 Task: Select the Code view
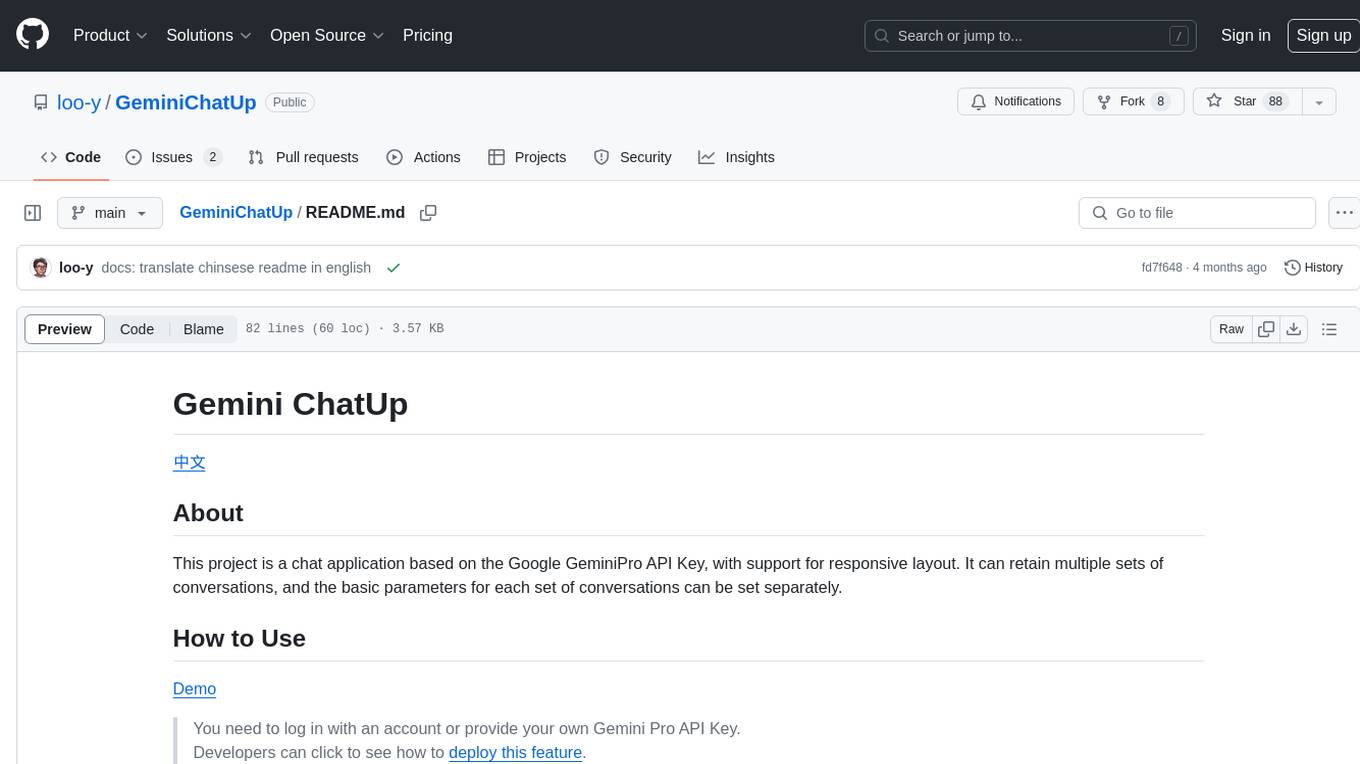tap(137, 329)
